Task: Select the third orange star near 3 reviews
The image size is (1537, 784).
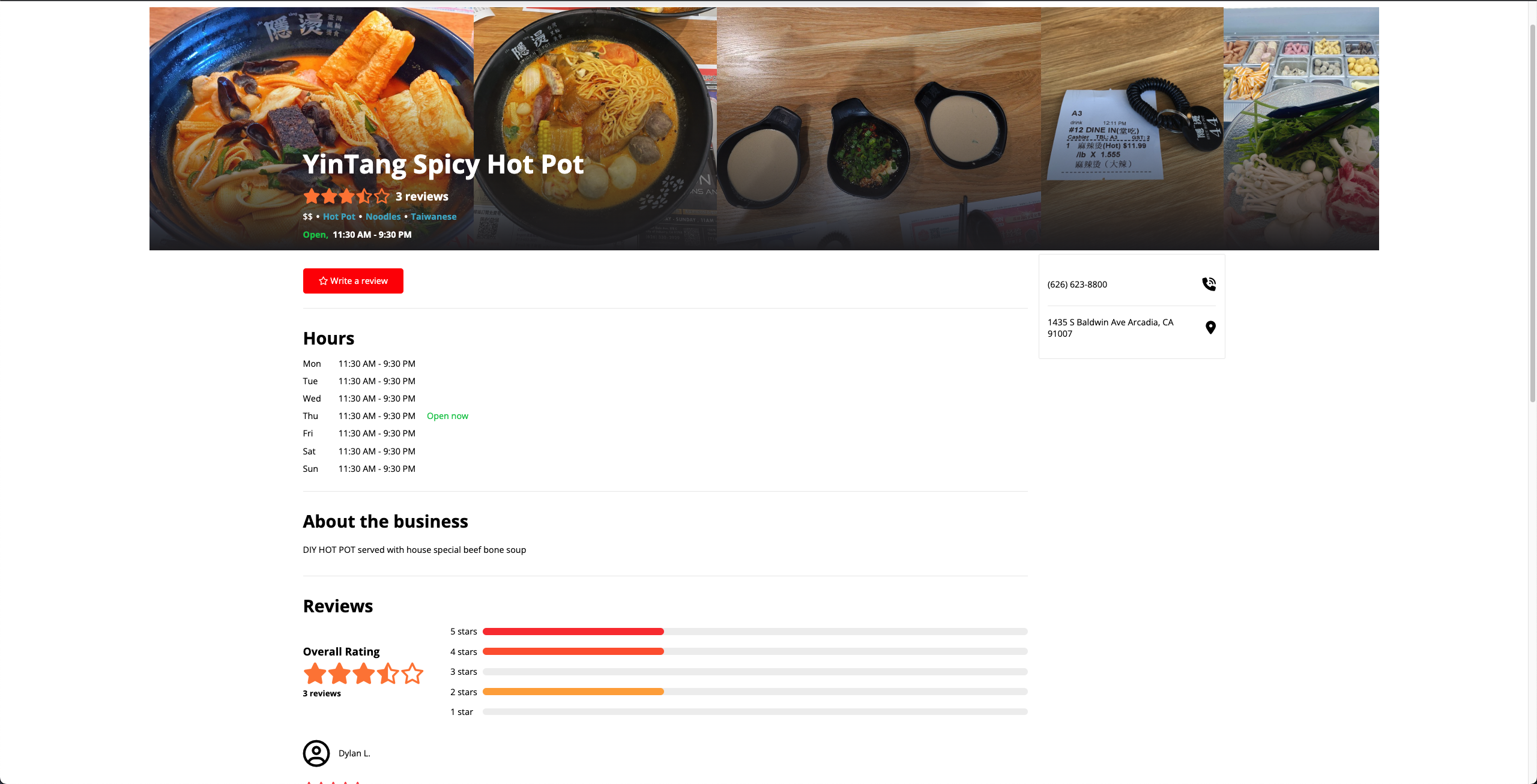Action: pyautogui.click(x=347, y=196)
